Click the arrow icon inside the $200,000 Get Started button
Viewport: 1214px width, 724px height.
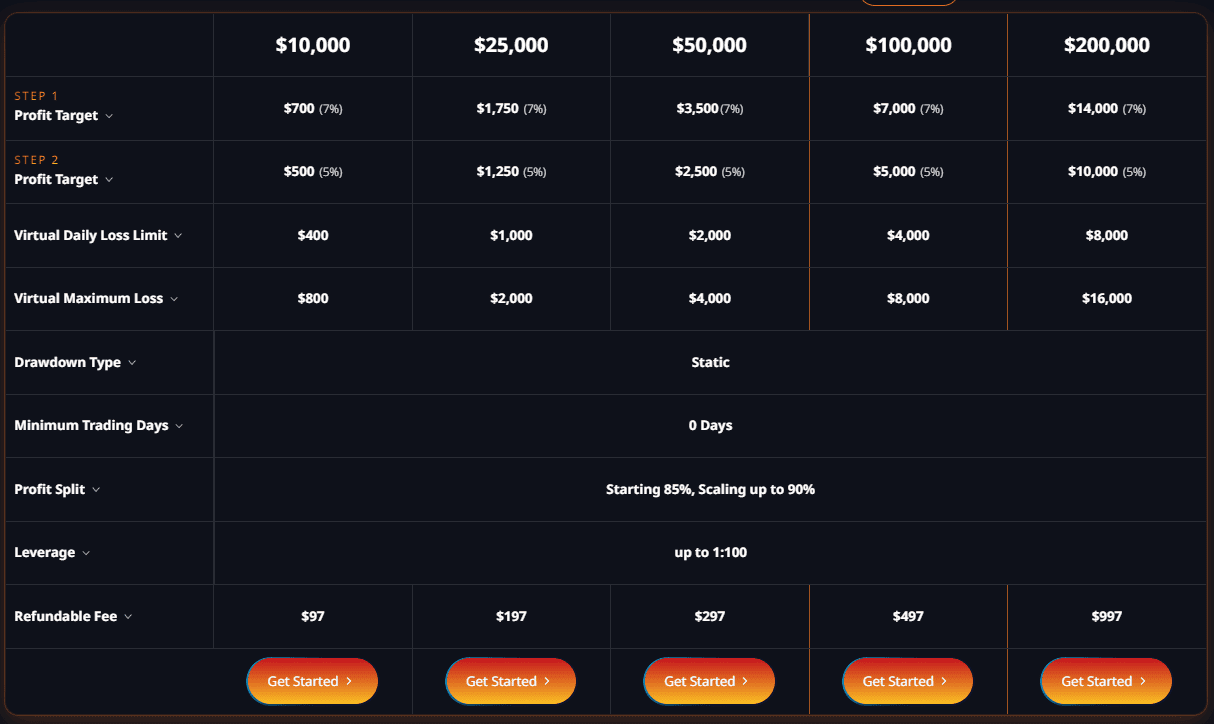[1145, 681]
